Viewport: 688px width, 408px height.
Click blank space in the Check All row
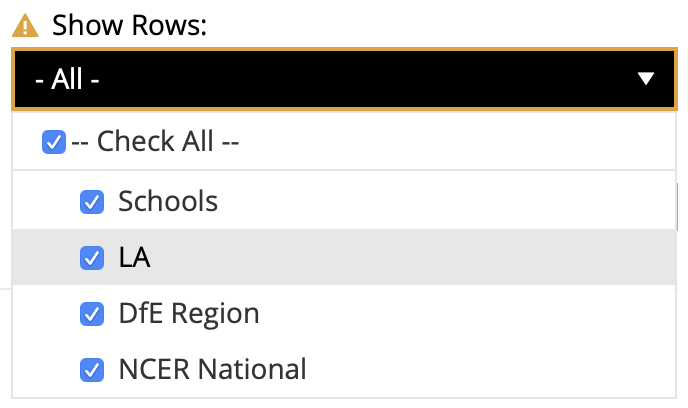click(x=456, y=141)
